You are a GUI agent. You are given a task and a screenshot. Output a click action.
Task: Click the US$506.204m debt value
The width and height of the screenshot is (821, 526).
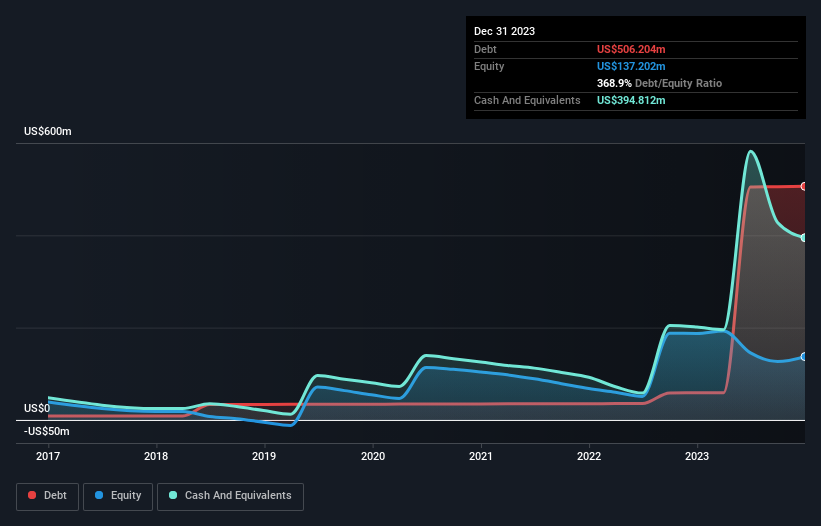tap(631, 49)
